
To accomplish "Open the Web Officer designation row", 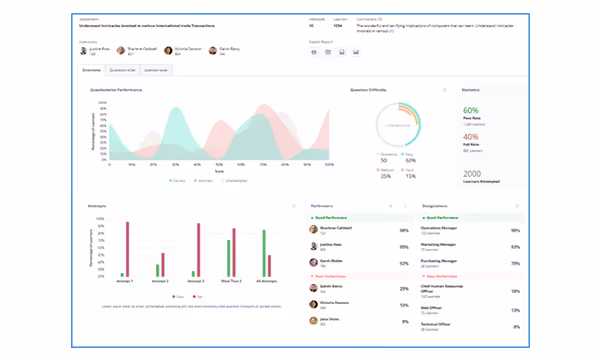I will point(471,310).
